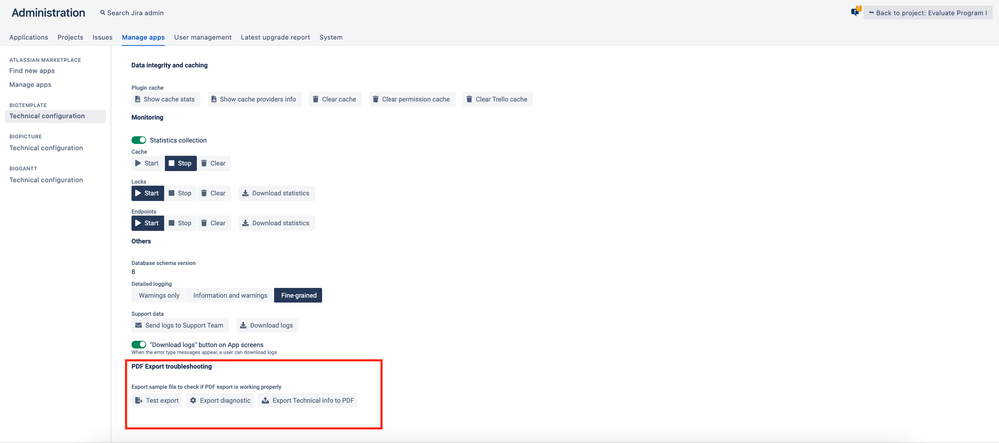Click the feedback notification icon in header
This screenshot has width=999, height=443.
click(x=856, y=11)
